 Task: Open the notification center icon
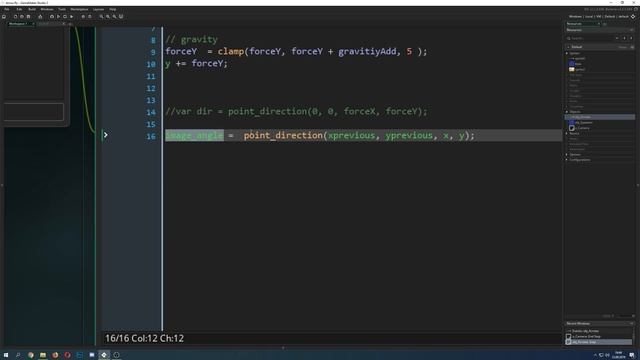click(632, 356)
